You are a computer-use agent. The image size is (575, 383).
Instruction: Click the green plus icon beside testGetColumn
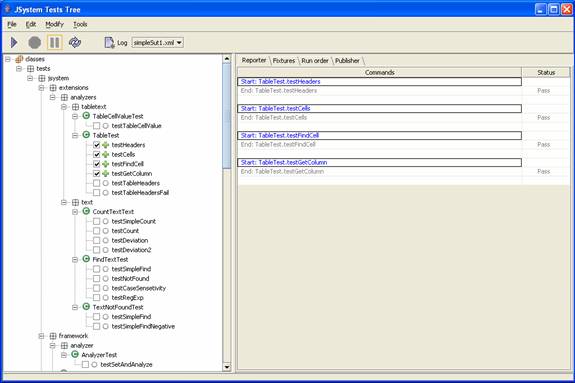[106, 174]
